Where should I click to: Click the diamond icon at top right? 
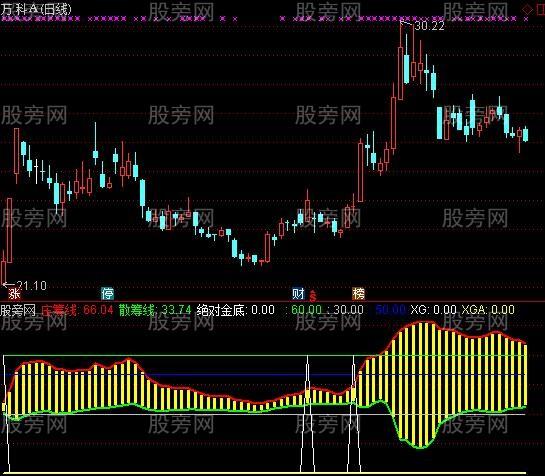[528, 10]
